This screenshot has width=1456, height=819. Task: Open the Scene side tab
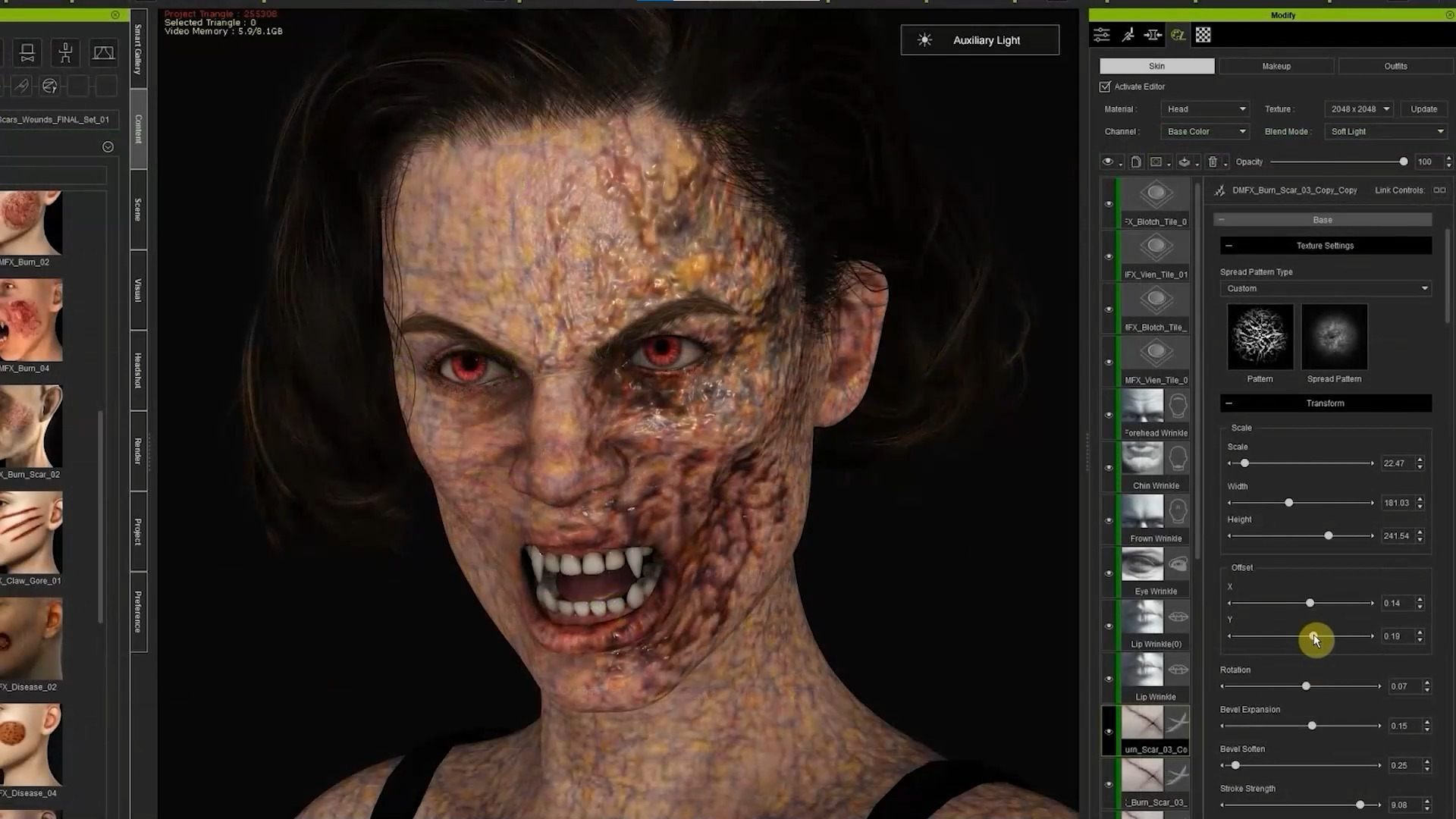[x=138, y=209]
